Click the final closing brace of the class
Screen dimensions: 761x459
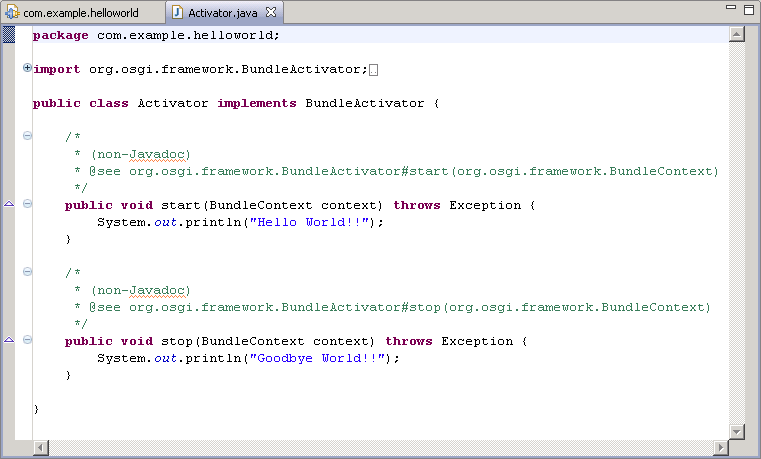click(36, 409)
